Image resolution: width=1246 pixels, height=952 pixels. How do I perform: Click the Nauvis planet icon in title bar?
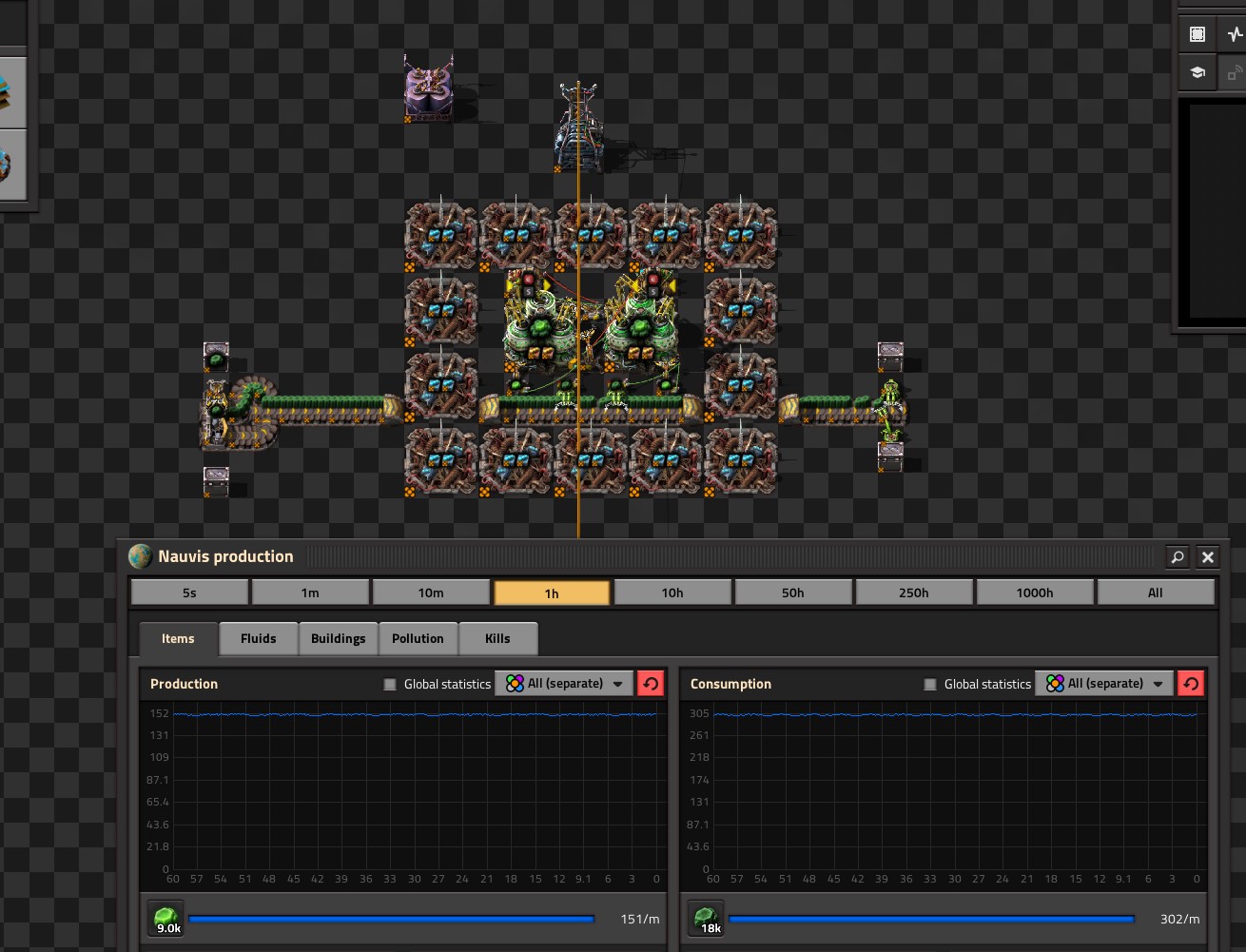pyautogui.click(x=141, y=556)
